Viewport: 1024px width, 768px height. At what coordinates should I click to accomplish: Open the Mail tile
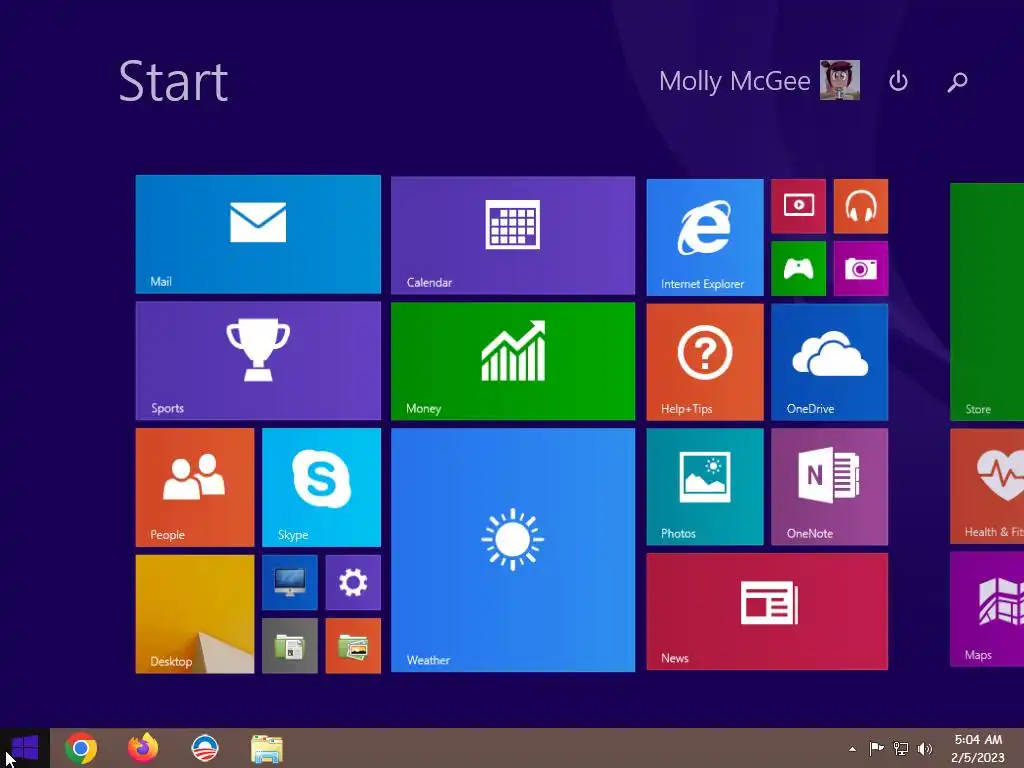point(258,234)
